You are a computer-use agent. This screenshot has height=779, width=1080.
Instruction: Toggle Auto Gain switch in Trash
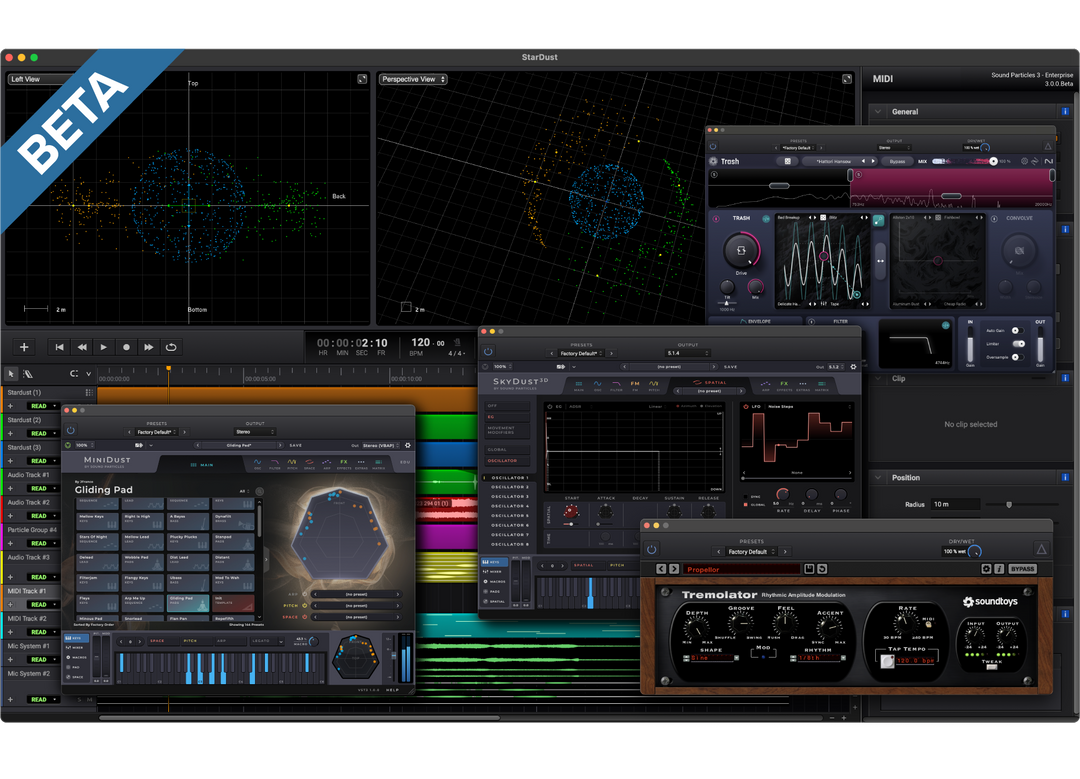1017,331
